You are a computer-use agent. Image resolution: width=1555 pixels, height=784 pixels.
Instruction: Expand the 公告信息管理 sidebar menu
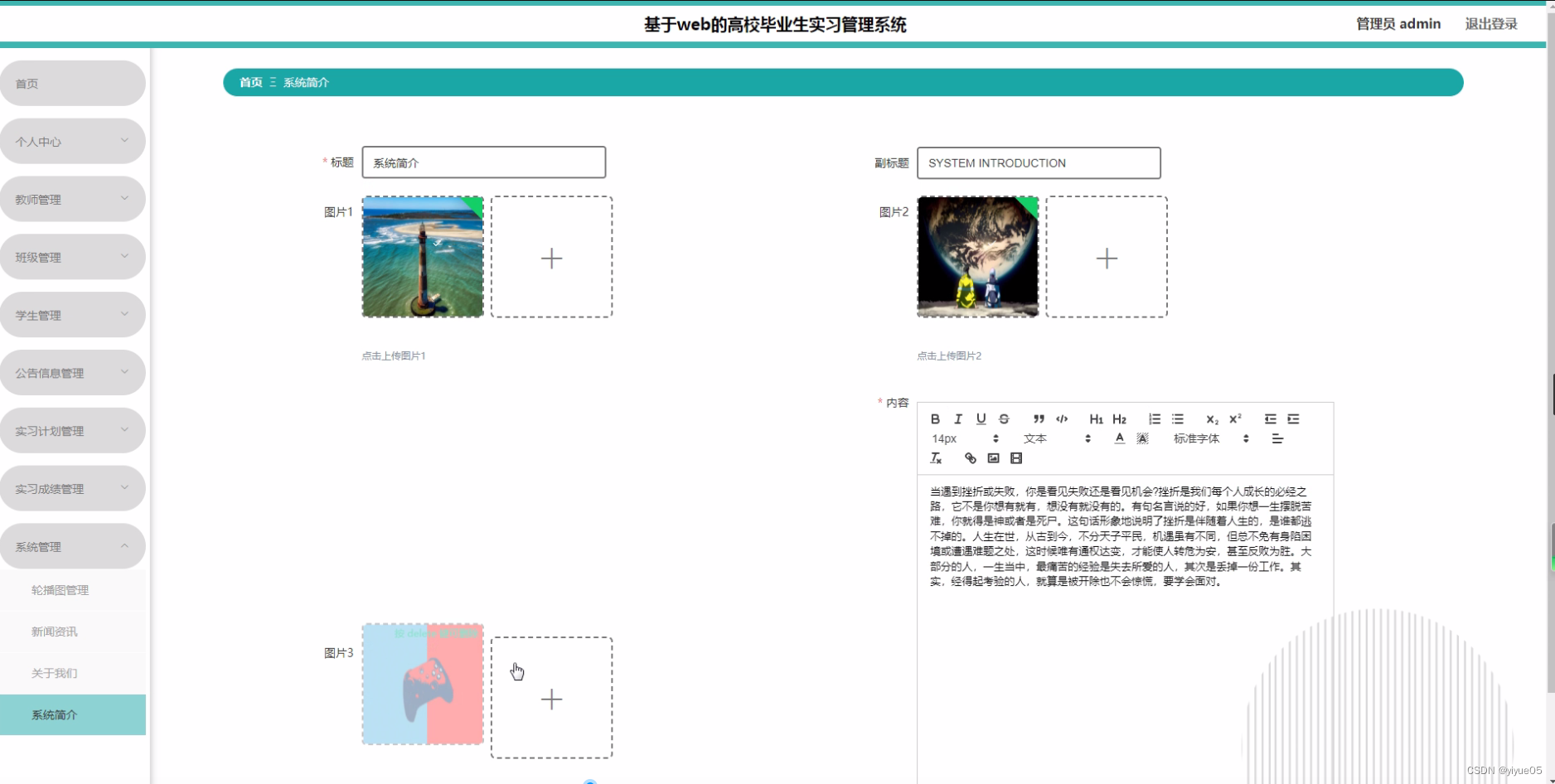(x=73, y=373)
